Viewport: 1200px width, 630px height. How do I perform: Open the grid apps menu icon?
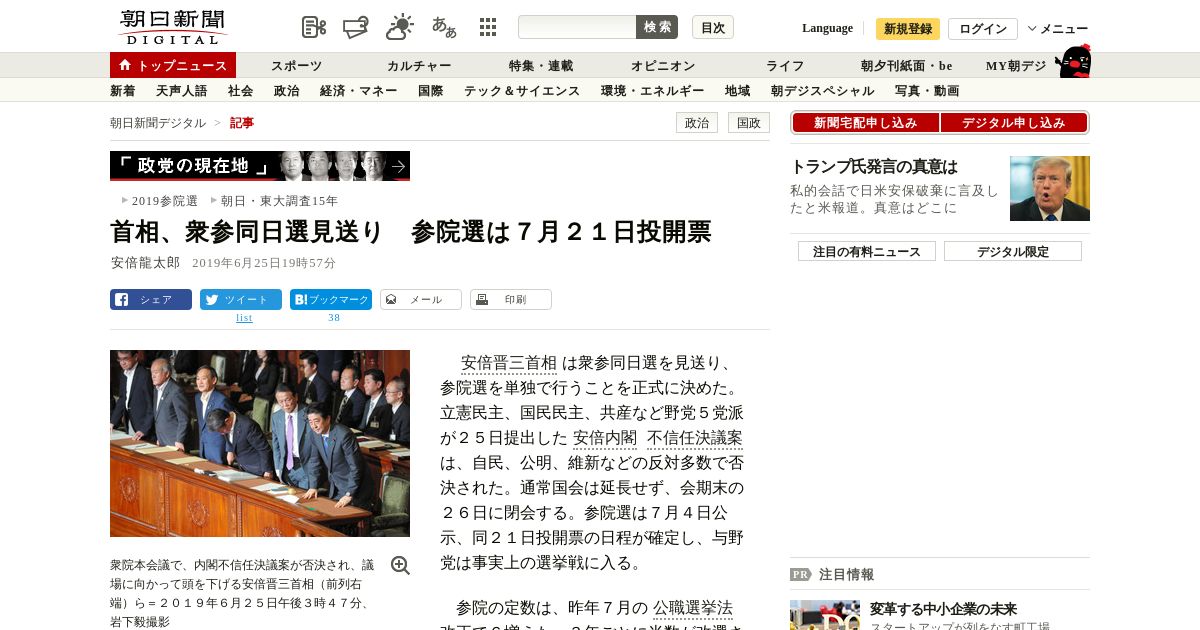tap(488, 27)
